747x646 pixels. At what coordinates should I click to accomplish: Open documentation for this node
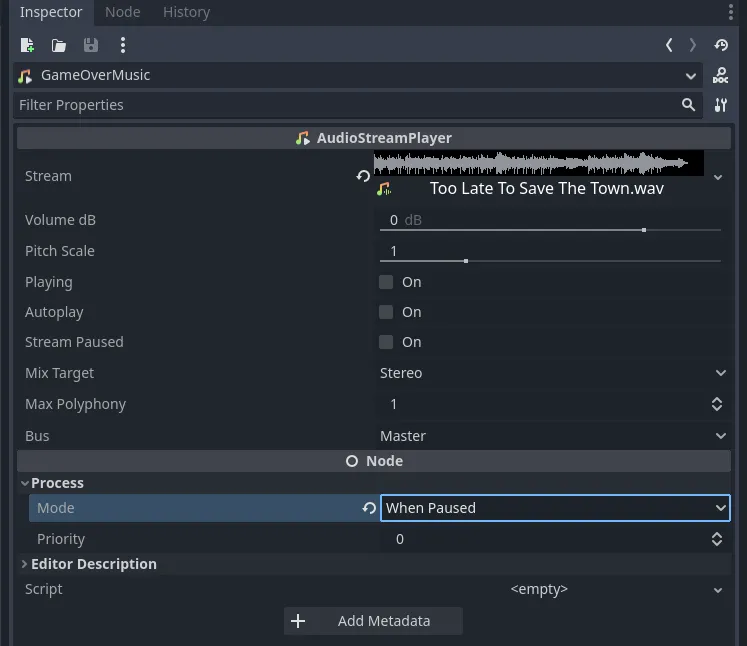[720, 75]
